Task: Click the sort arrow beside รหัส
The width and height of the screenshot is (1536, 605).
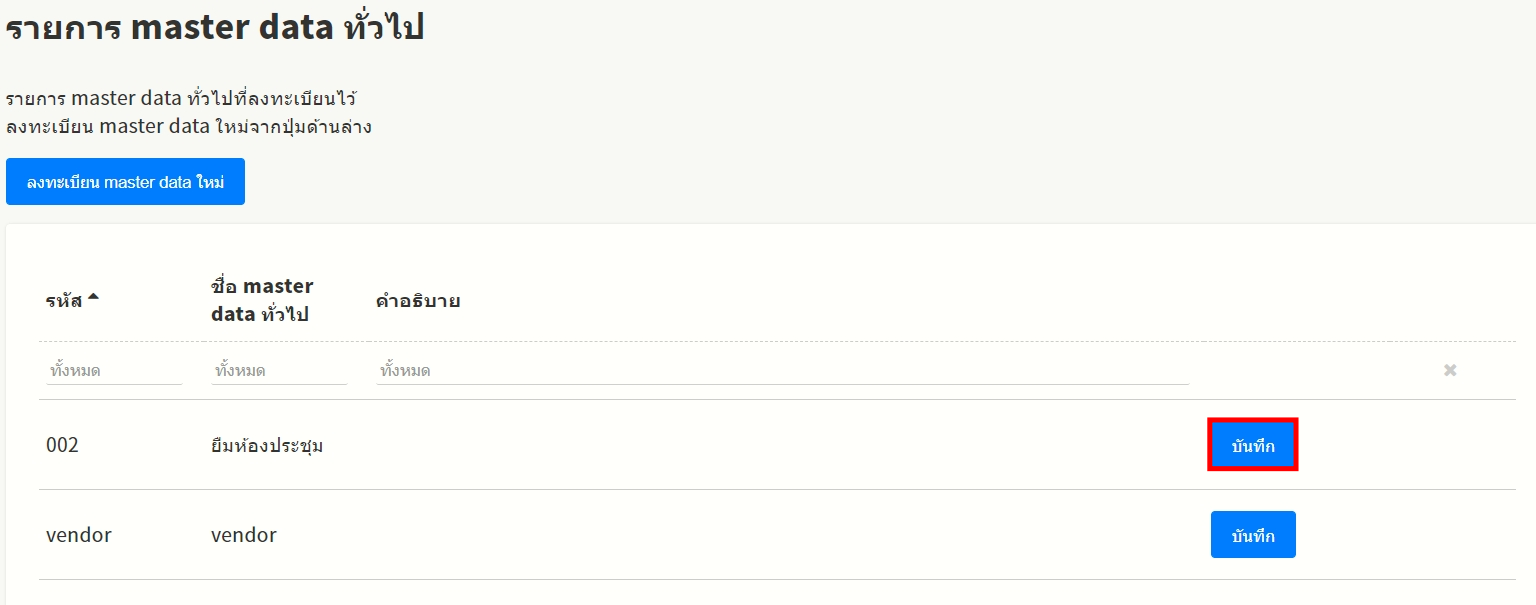Action: (x=93, y=297)
